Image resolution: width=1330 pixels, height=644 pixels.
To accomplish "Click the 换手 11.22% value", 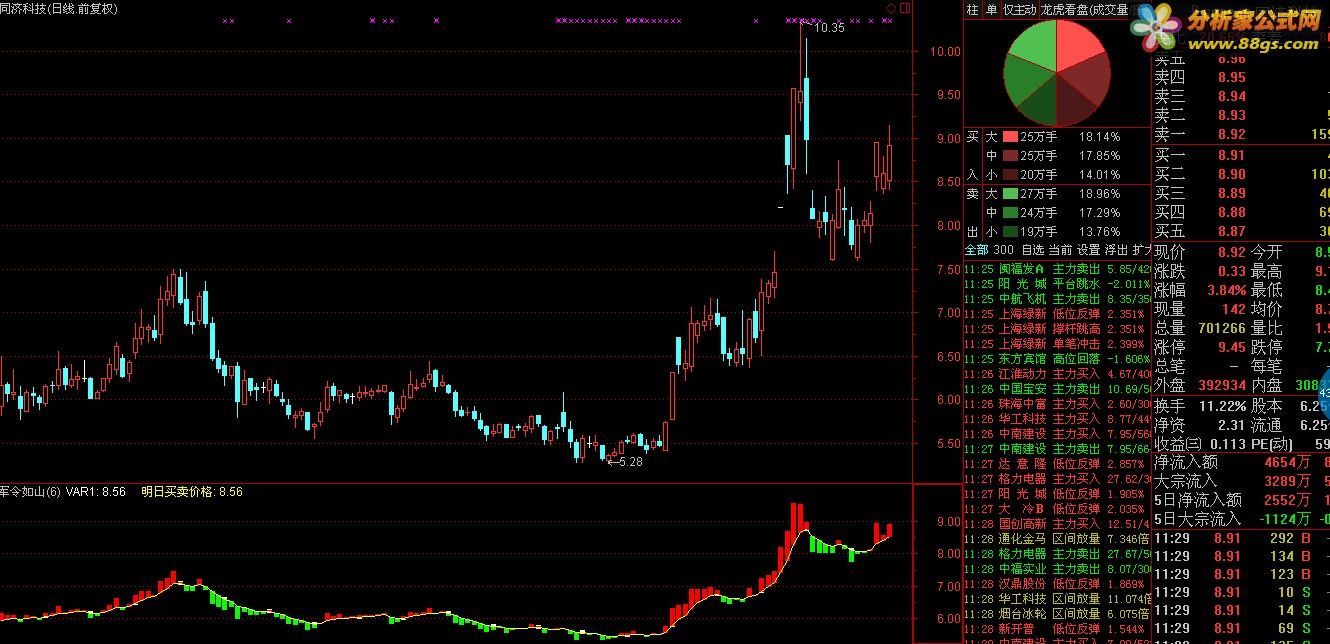I will tap(1221, 407).
